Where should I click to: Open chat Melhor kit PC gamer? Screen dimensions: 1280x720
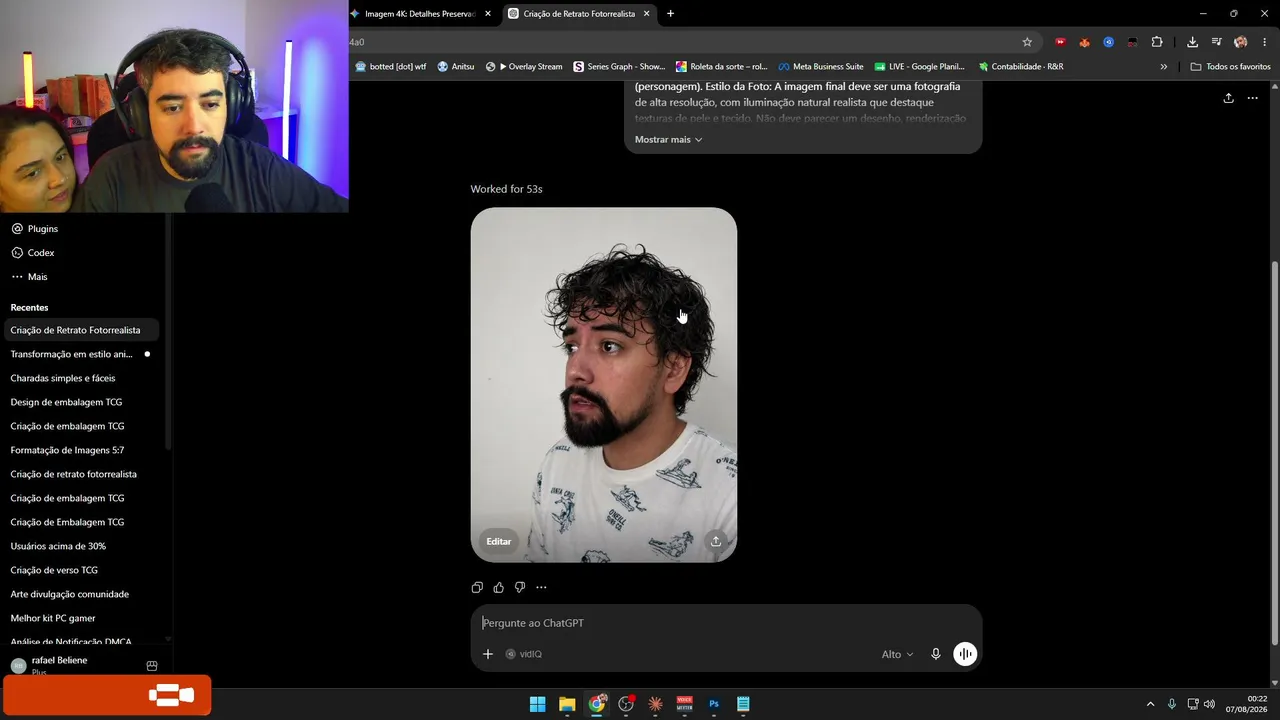81,618
